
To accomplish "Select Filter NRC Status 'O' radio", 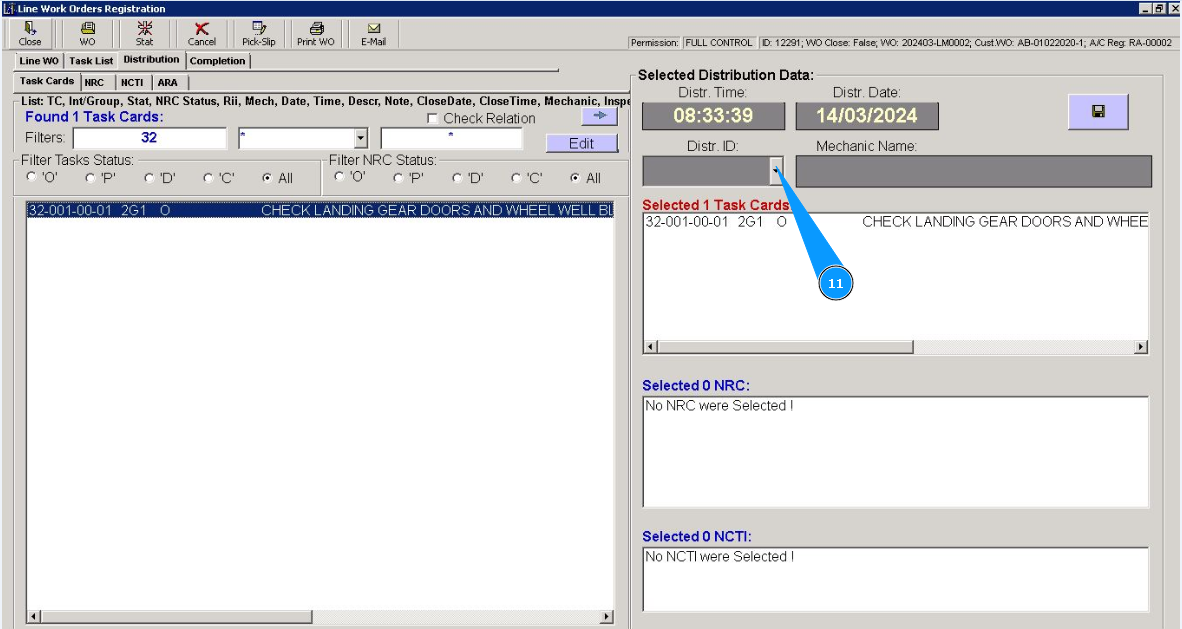I will pos(339,177).
